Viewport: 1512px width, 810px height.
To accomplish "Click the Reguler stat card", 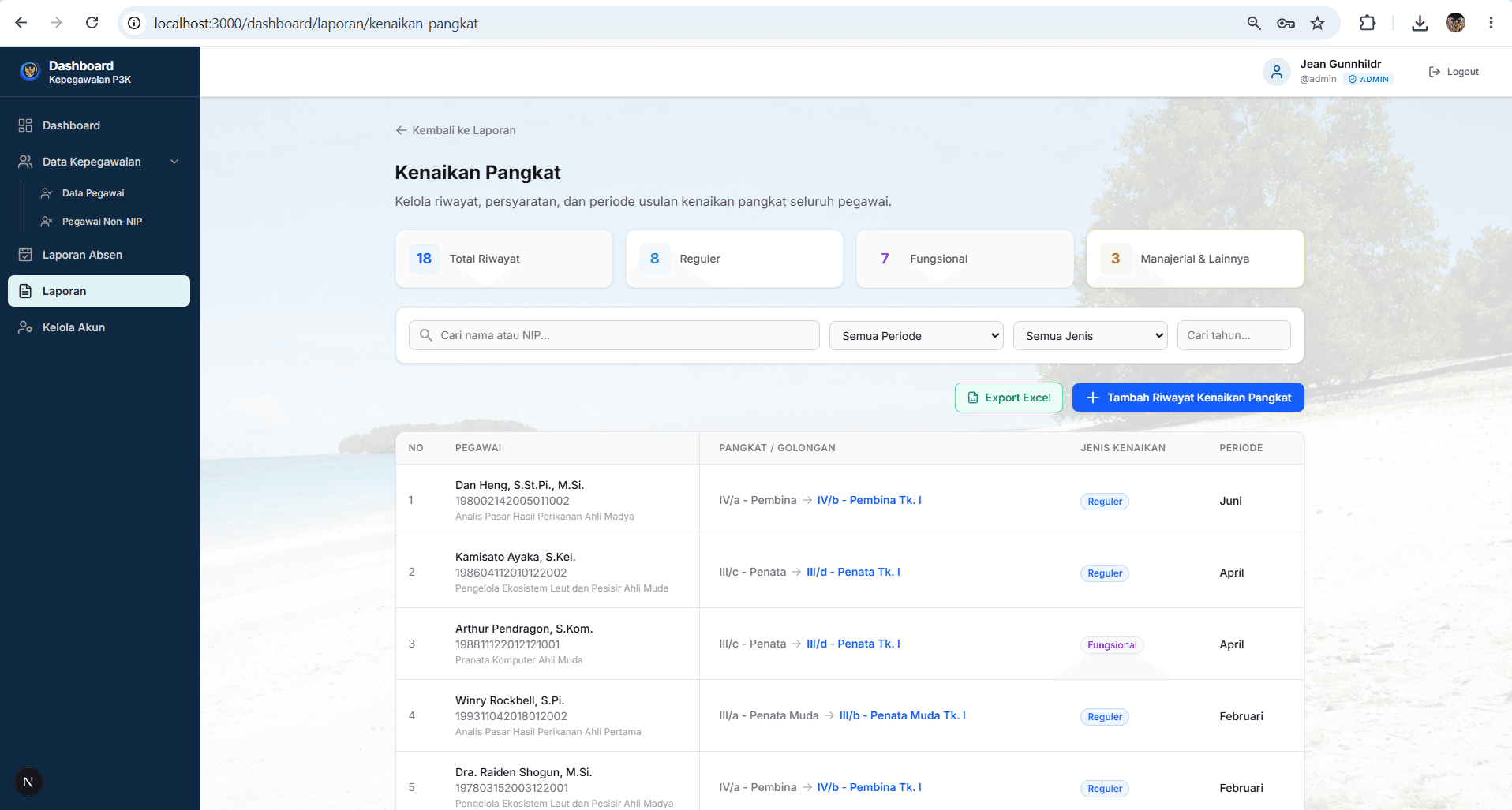I will pyautogui.click(x=734, y=259).
